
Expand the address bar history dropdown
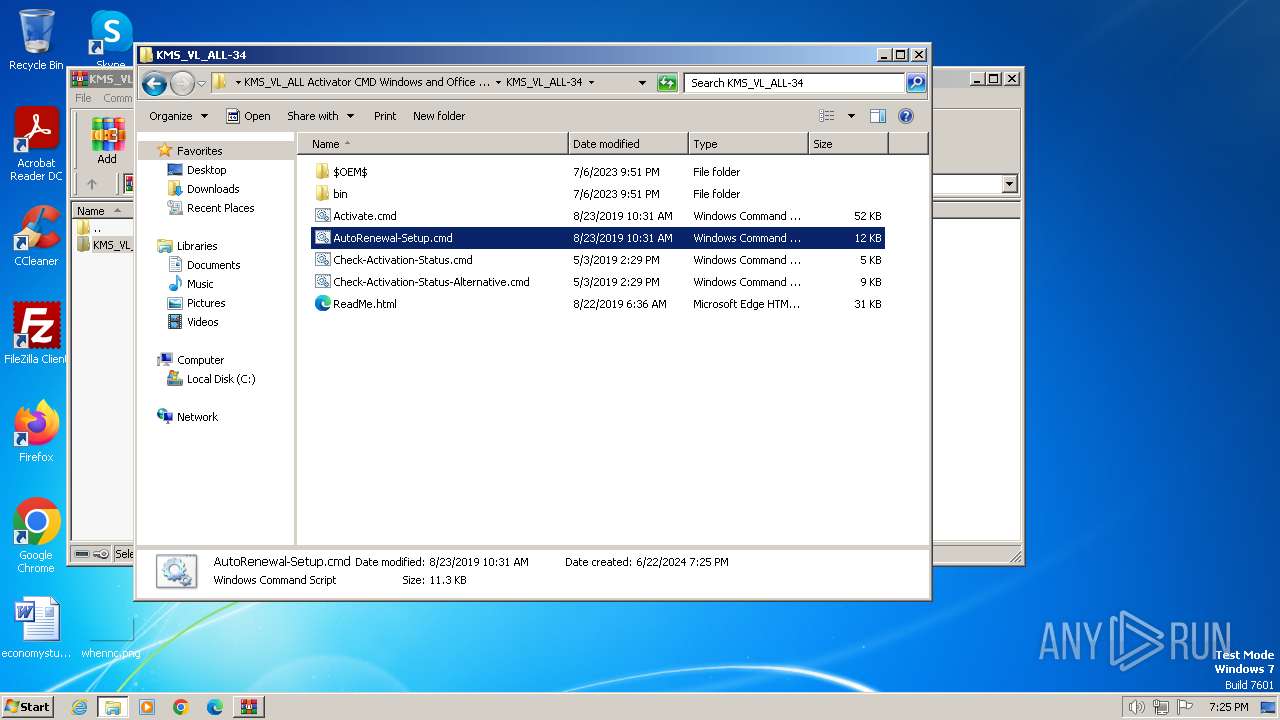[642, 83]
